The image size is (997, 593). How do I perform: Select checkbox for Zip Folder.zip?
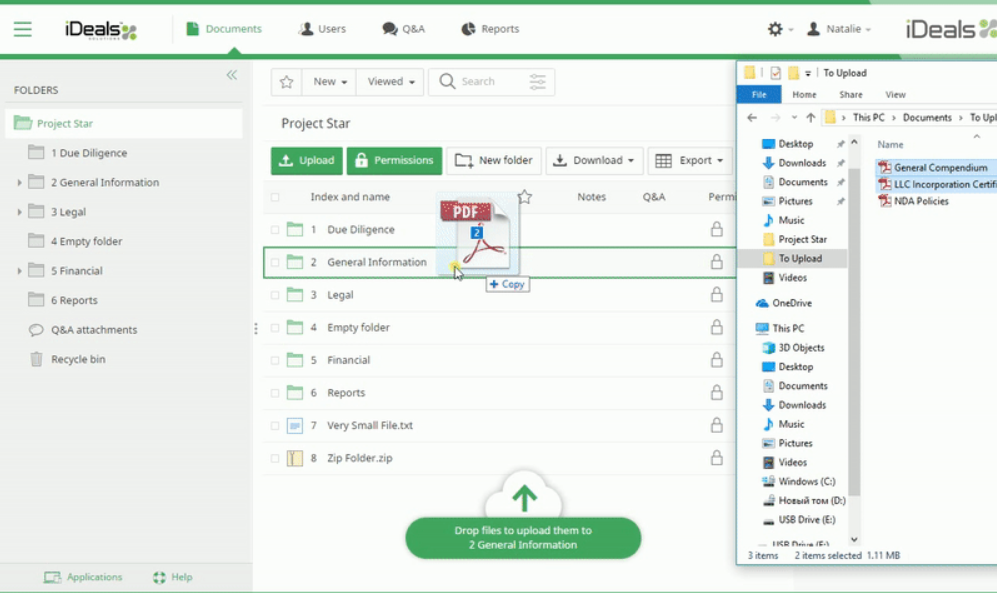click(275, 458)
